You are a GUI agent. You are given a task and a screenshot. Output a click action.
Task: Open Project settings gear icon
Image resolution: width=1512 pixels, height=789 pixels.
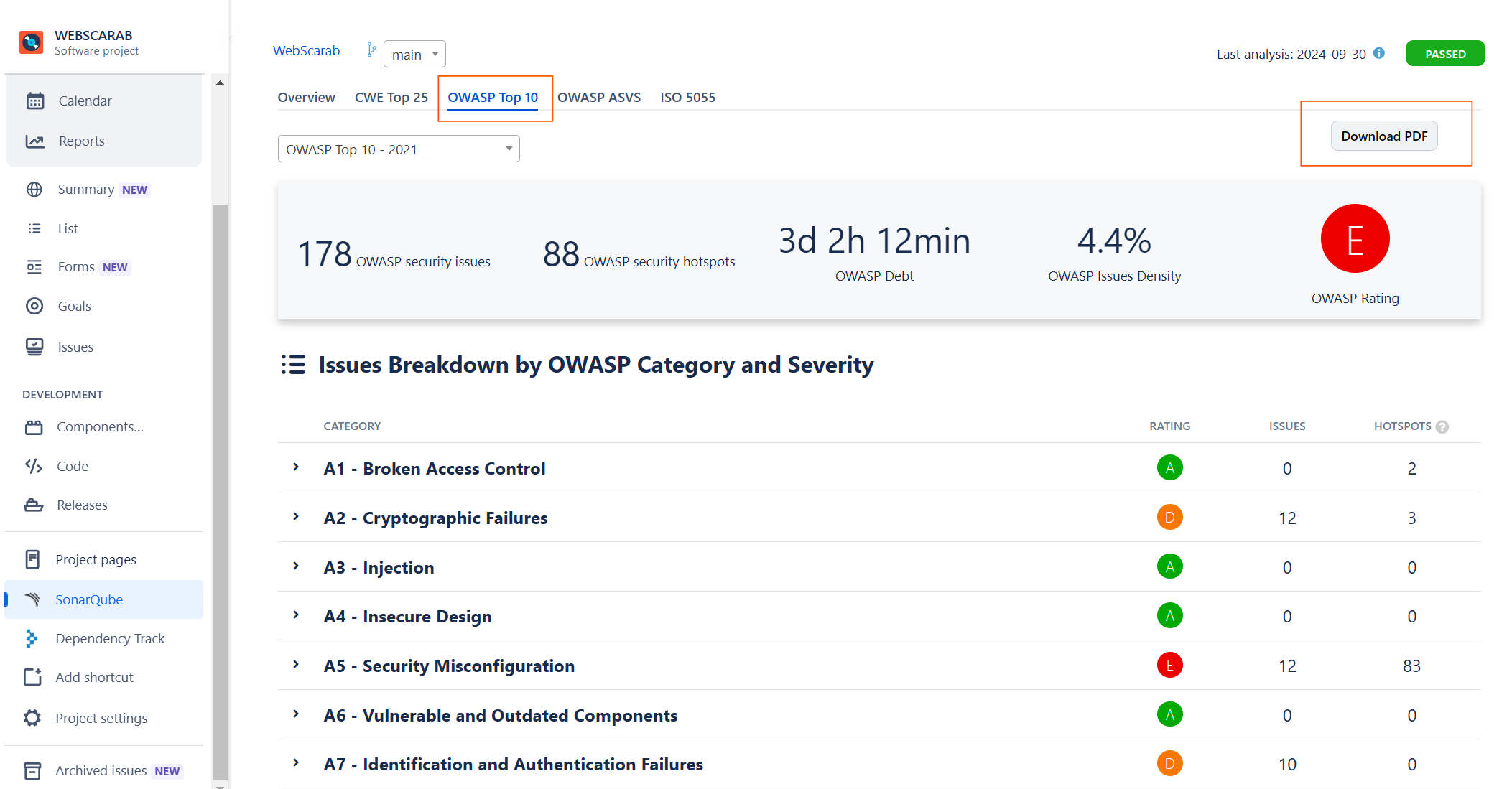coord(32,718)
